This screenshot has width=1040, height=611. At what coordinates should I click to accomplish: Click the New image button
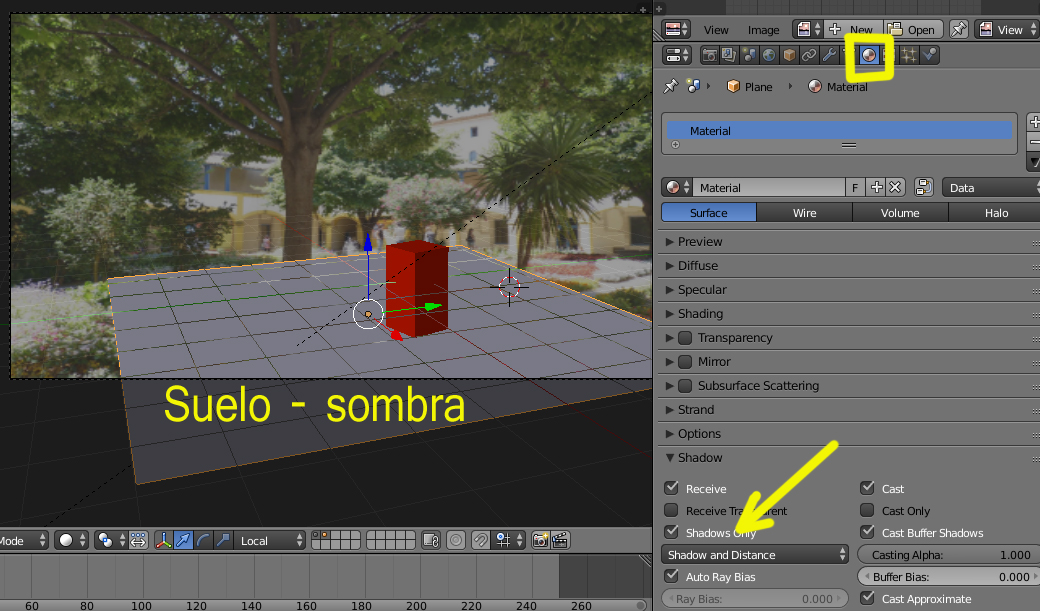[853, 29]
